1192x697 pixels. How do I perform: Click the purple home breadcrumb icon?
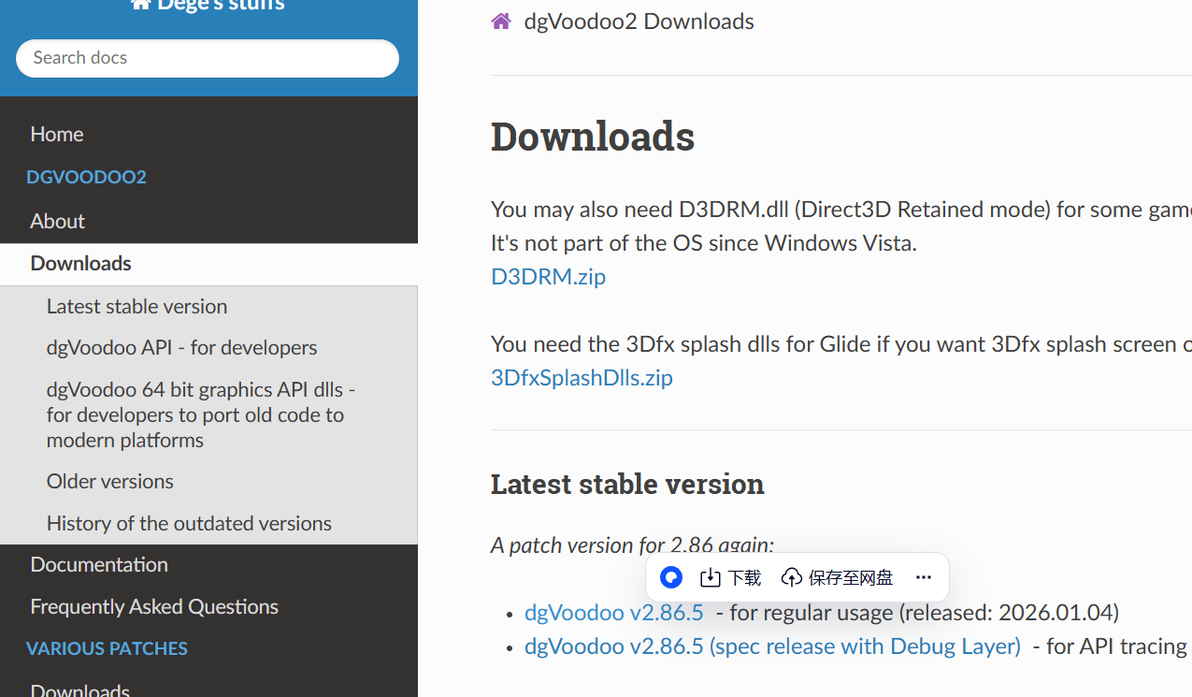pyautogui.click(x=501, y=21)
